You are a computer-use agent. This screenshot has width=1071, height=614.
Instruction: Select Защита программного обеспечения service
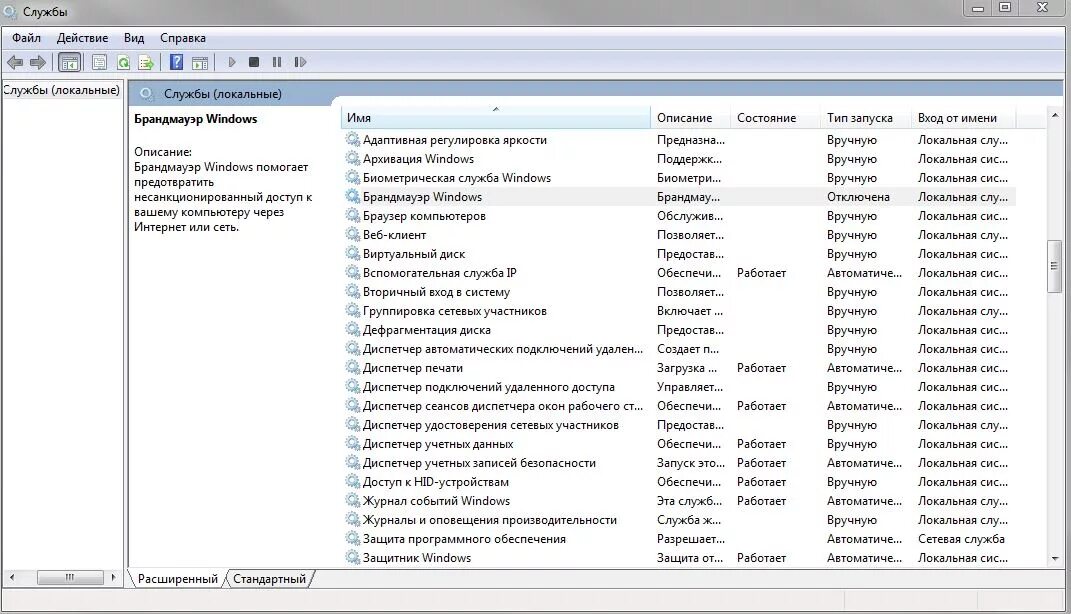coord(680,539)
